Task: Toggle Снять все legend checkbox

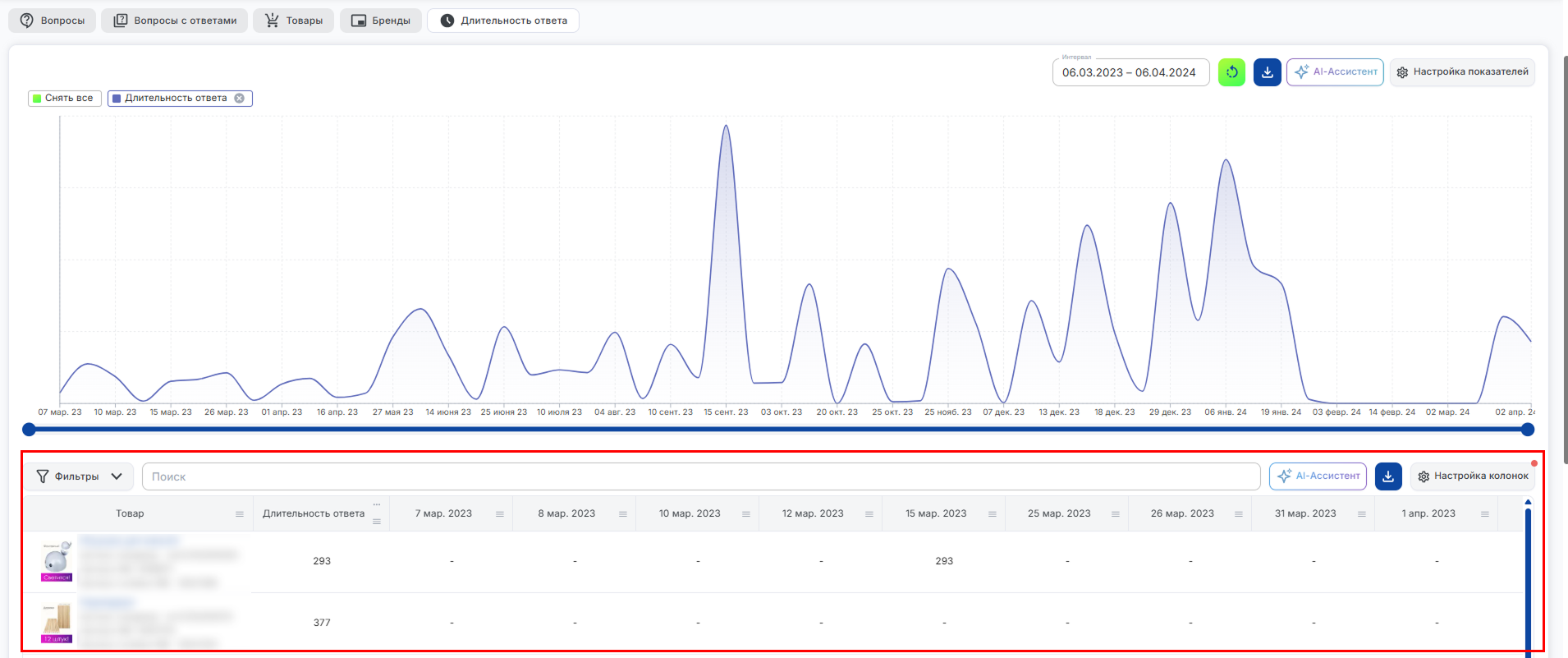Action: pyautogui.click(x=65, y=99)
